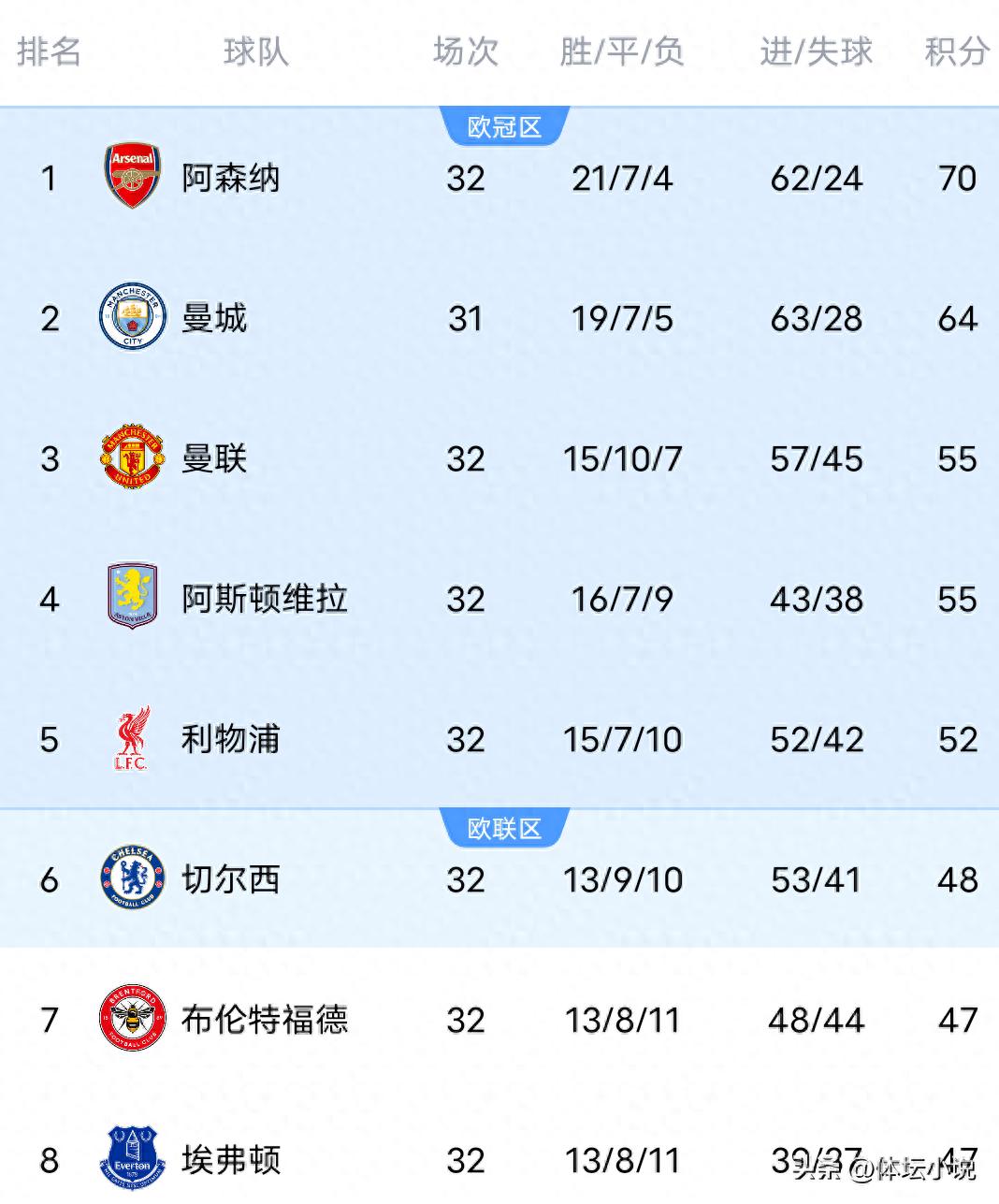Viewport: 999px width, 1204px height.
Task: Open team name 阿森纳
Action: pos(230,178)
